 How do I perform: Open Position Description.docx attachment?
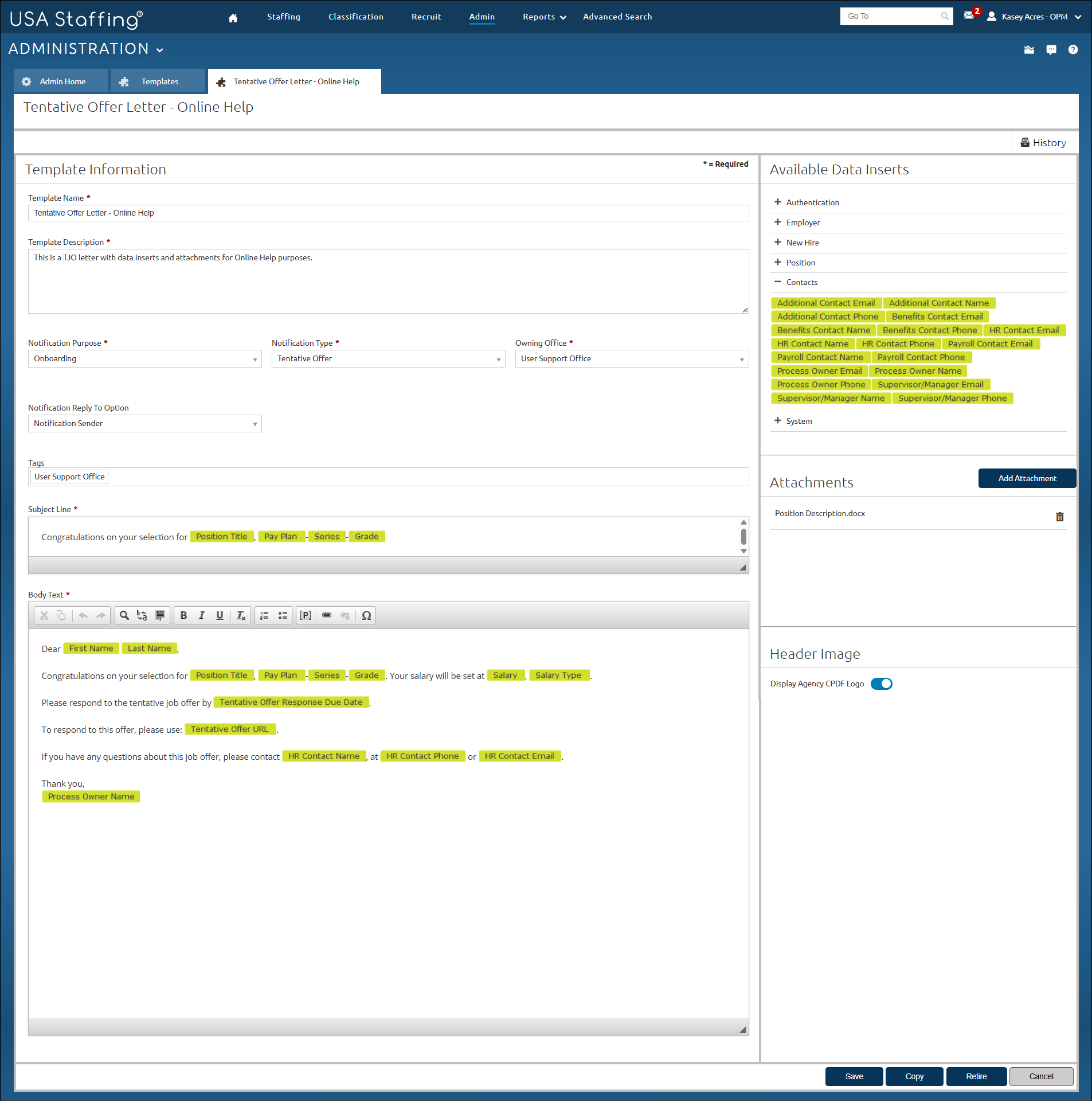pos(820,513)
